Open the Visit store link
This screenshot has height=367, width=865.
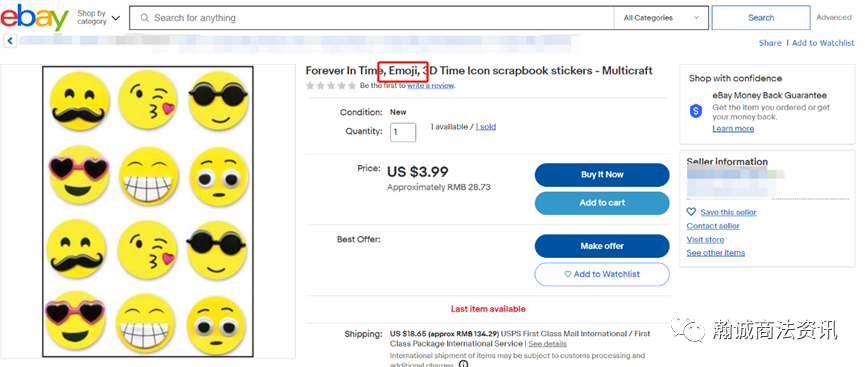pyautogui.click(x=705, y=240)
